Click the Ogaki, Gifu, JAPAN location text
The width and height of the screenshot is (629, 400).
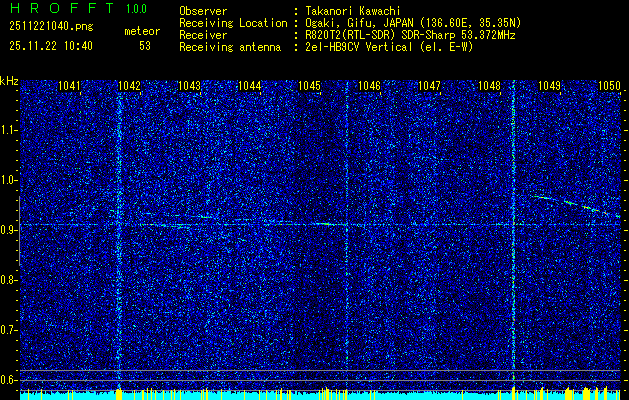pos(413,23)
